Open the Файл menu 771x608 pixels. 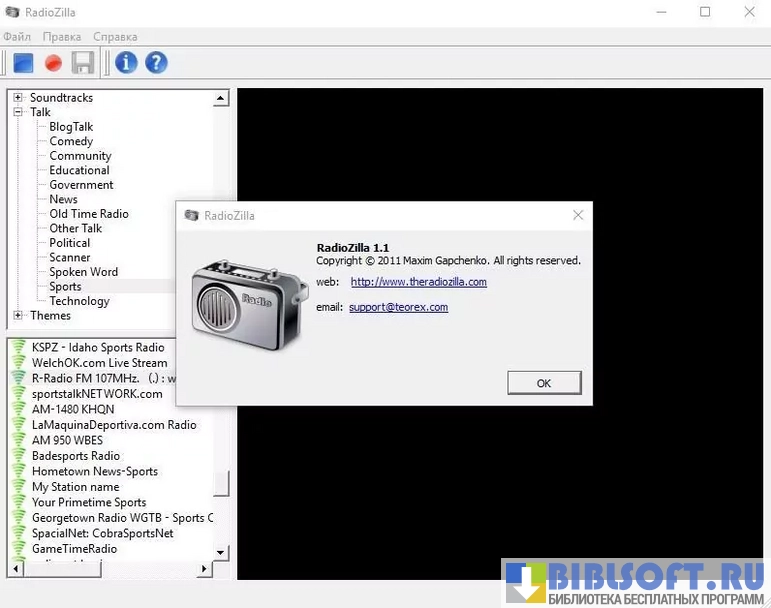17,37
